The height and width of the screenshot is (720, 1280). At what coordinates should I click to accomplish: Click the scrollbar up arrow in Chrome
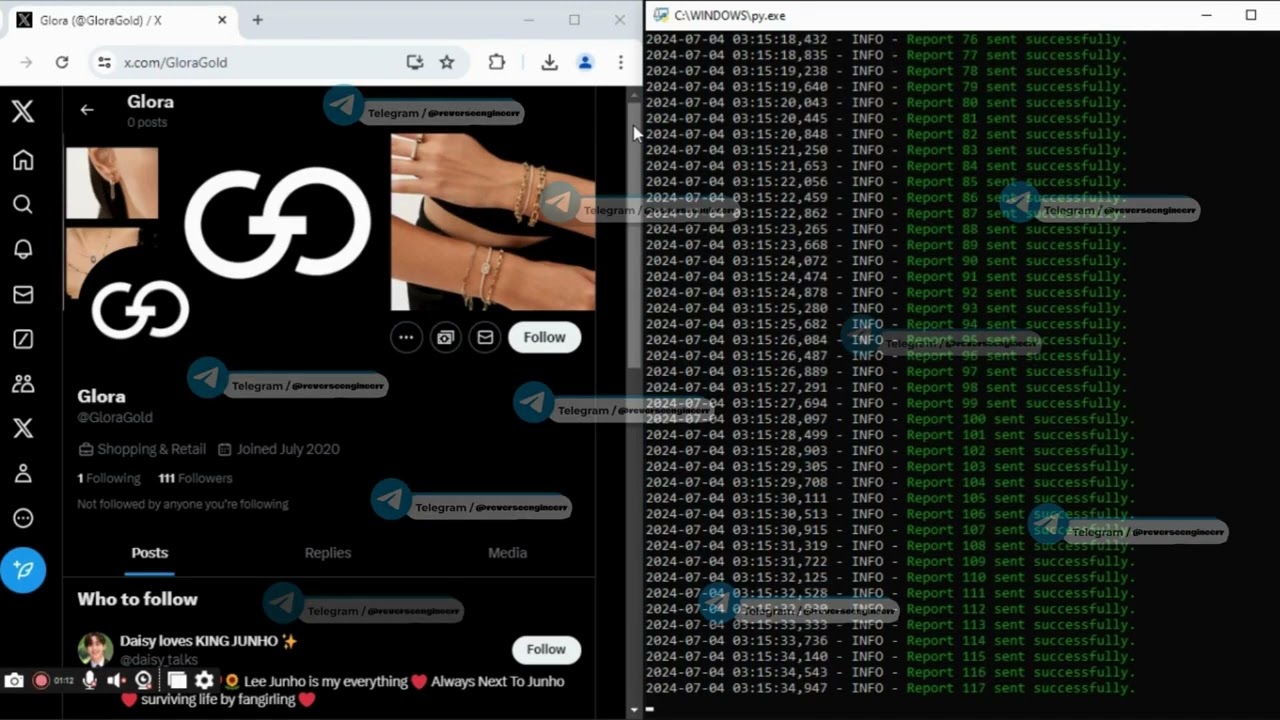point(634,93)
